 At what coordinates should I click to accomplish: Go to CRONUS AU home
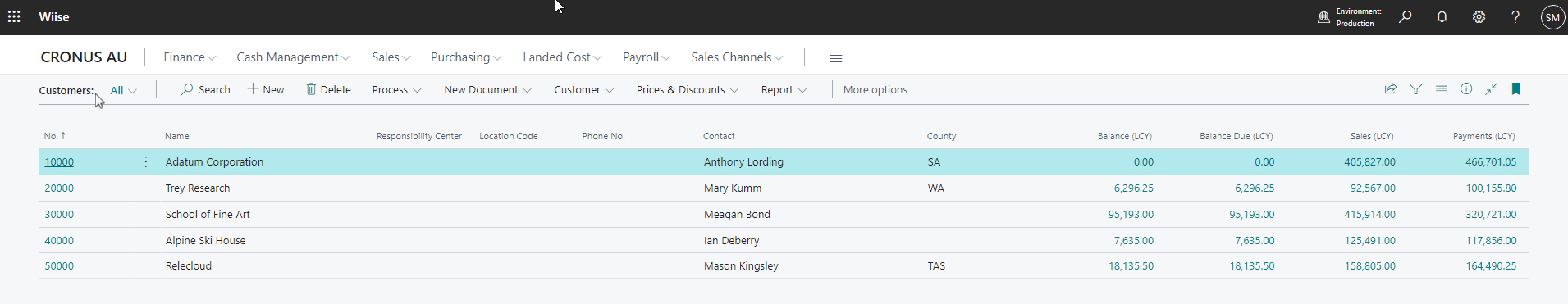84,57
